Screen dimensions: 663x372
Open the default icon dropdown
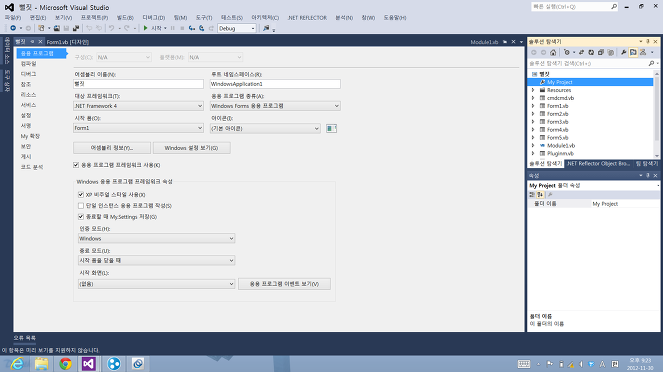(x=266, y=128)
